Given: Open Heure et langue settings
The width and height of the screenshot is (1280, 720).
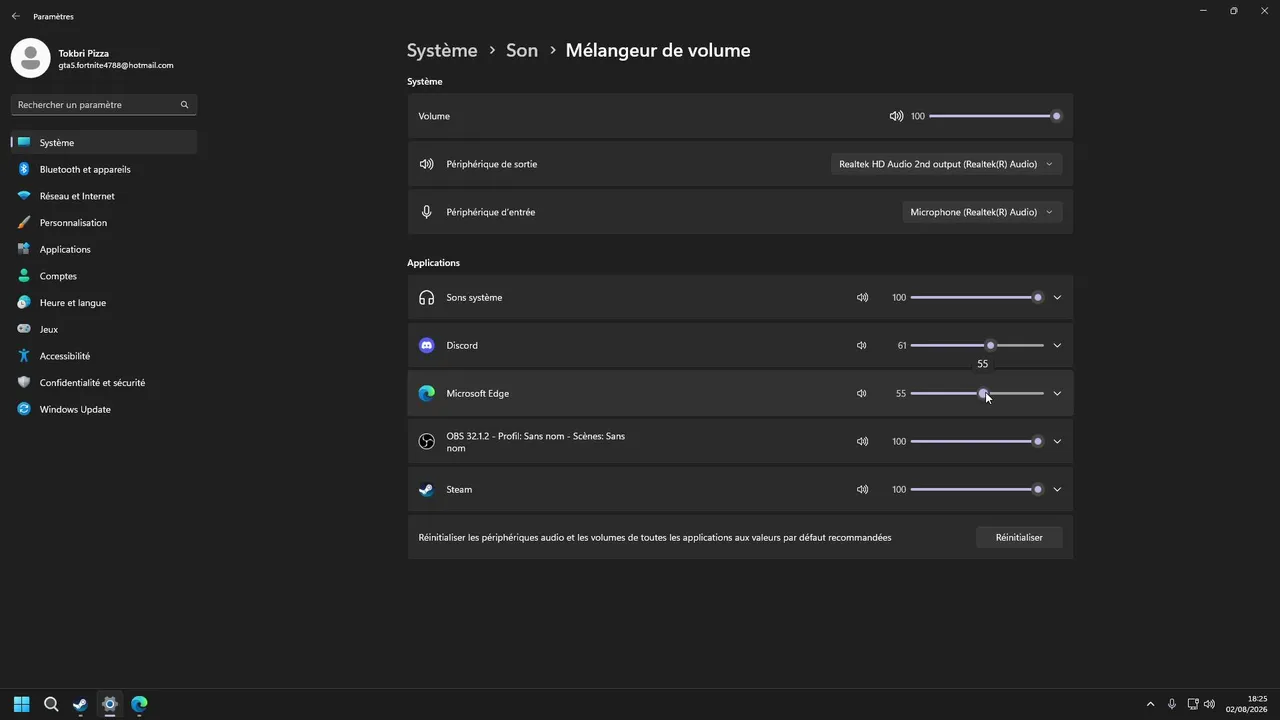Looking at the screenshot, I should coord(104,303).
